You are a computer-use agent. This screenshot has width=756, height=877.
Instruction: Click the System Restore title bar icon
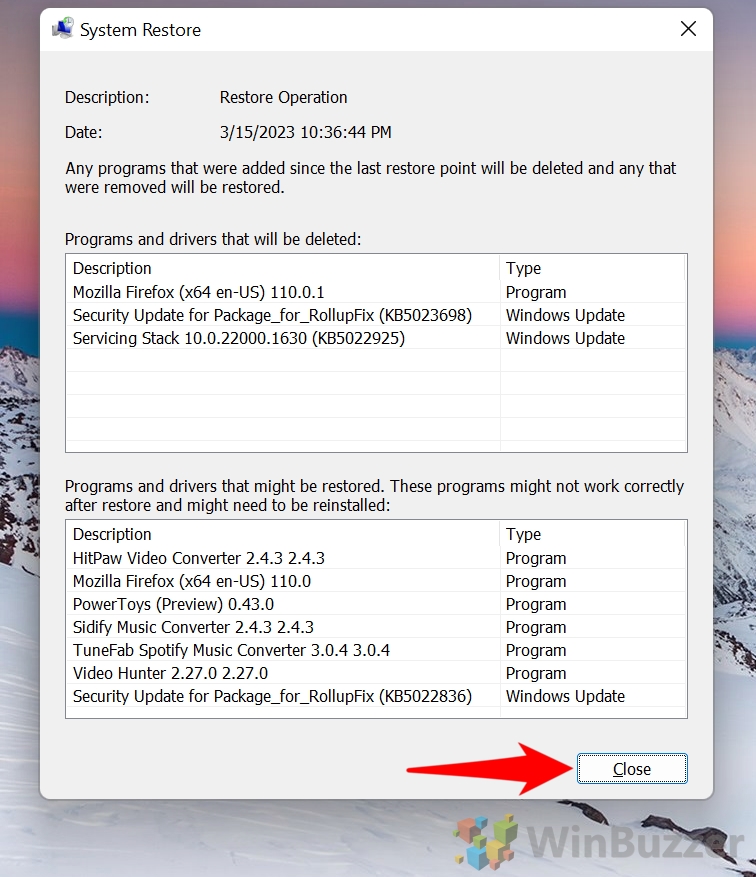click(63, 29)
